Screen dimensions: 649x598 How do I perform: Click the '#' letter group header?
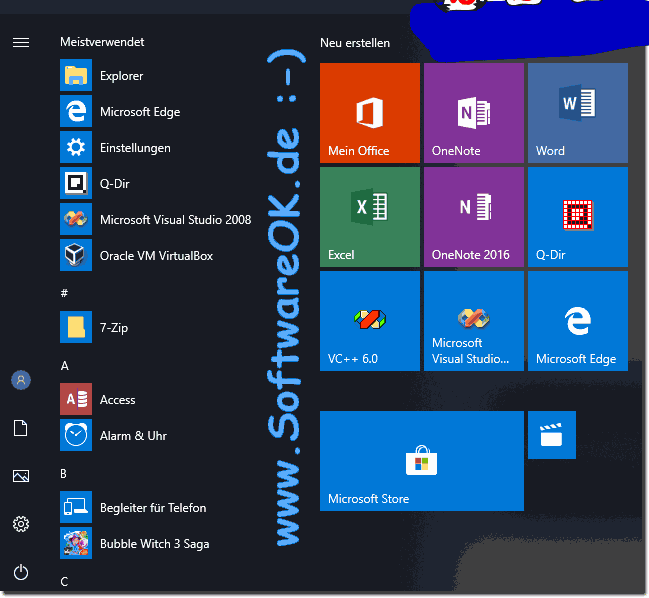[x=64, y=293]
